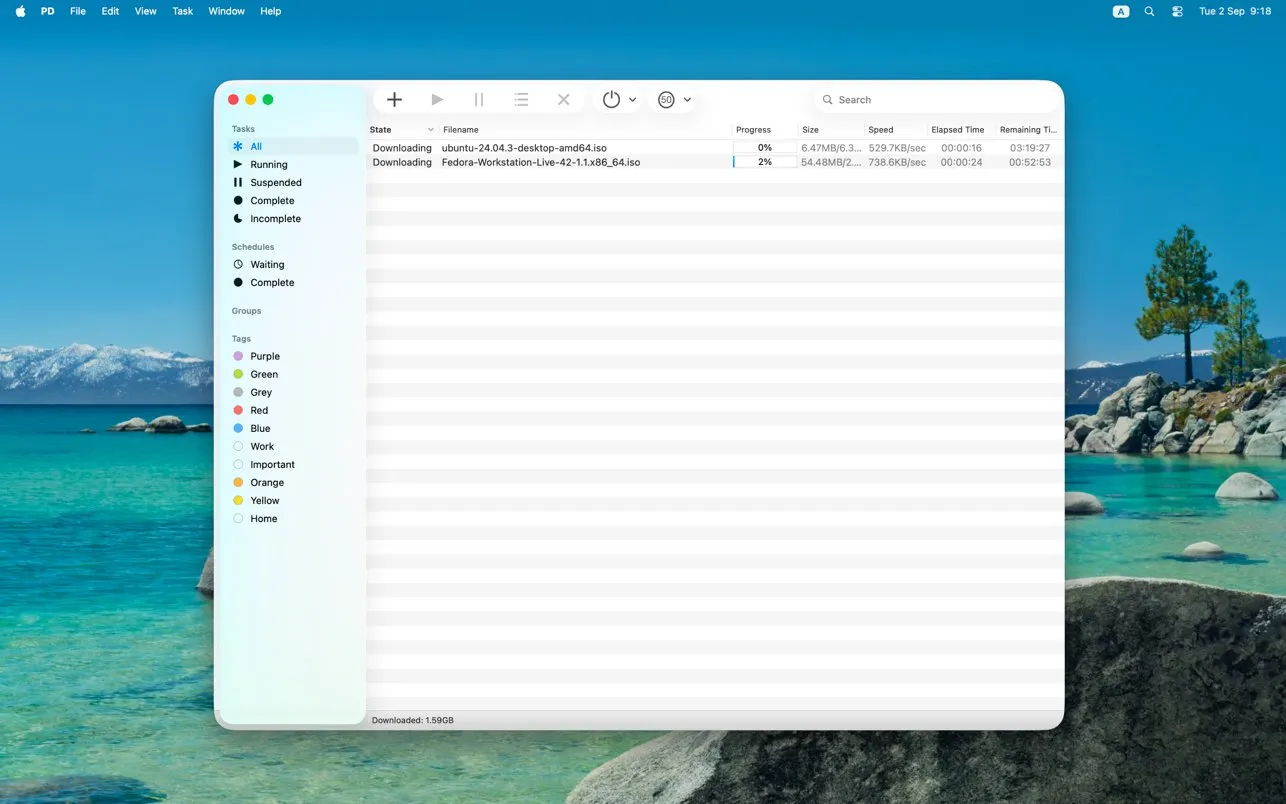Open the power action dropdown chevron
Image resolution: width=1286 pixels, height=804 pixels.
click(x=631, y=99)
